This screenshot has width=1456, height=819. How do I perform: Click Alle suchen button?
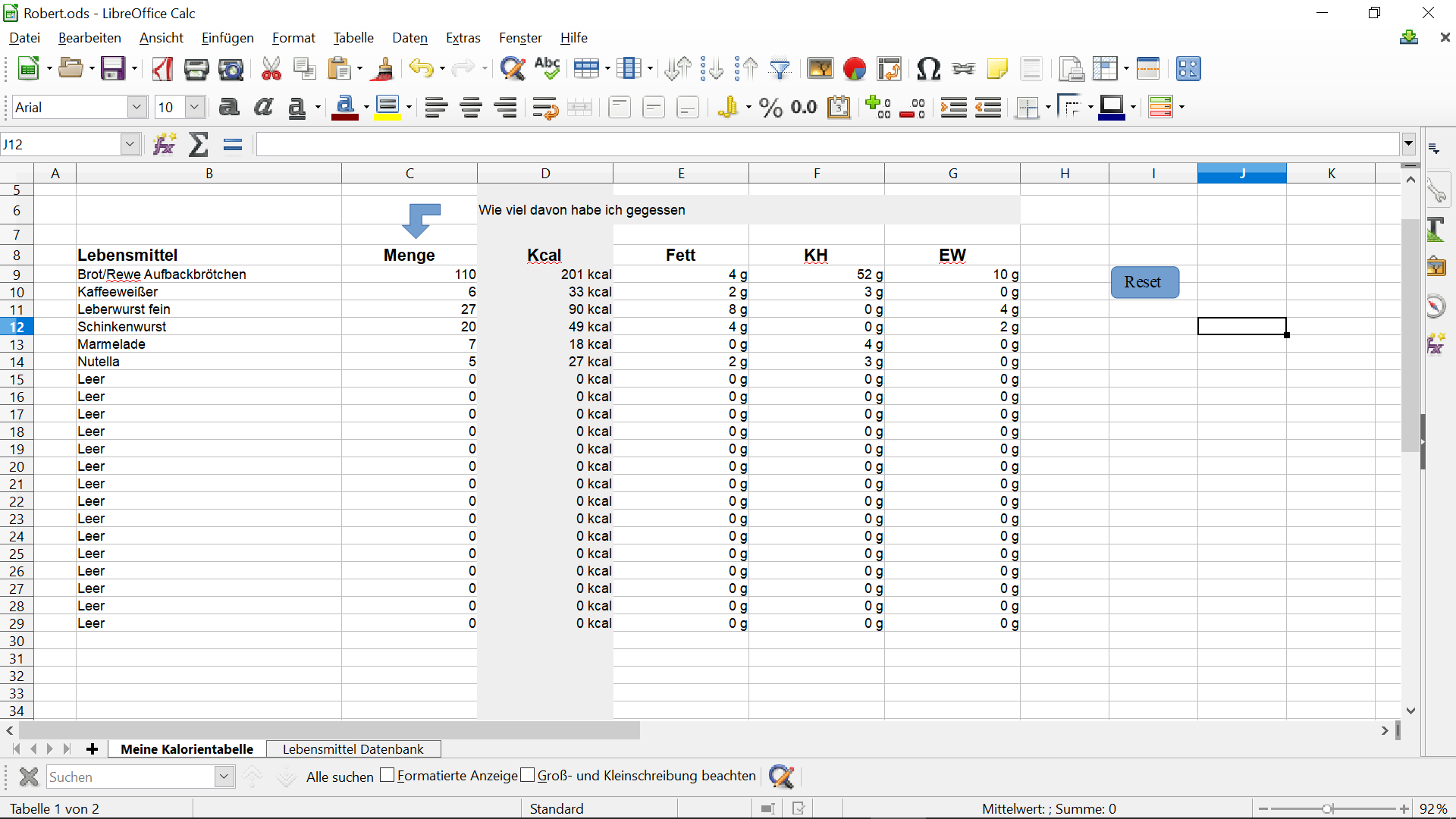pos(340,777)
